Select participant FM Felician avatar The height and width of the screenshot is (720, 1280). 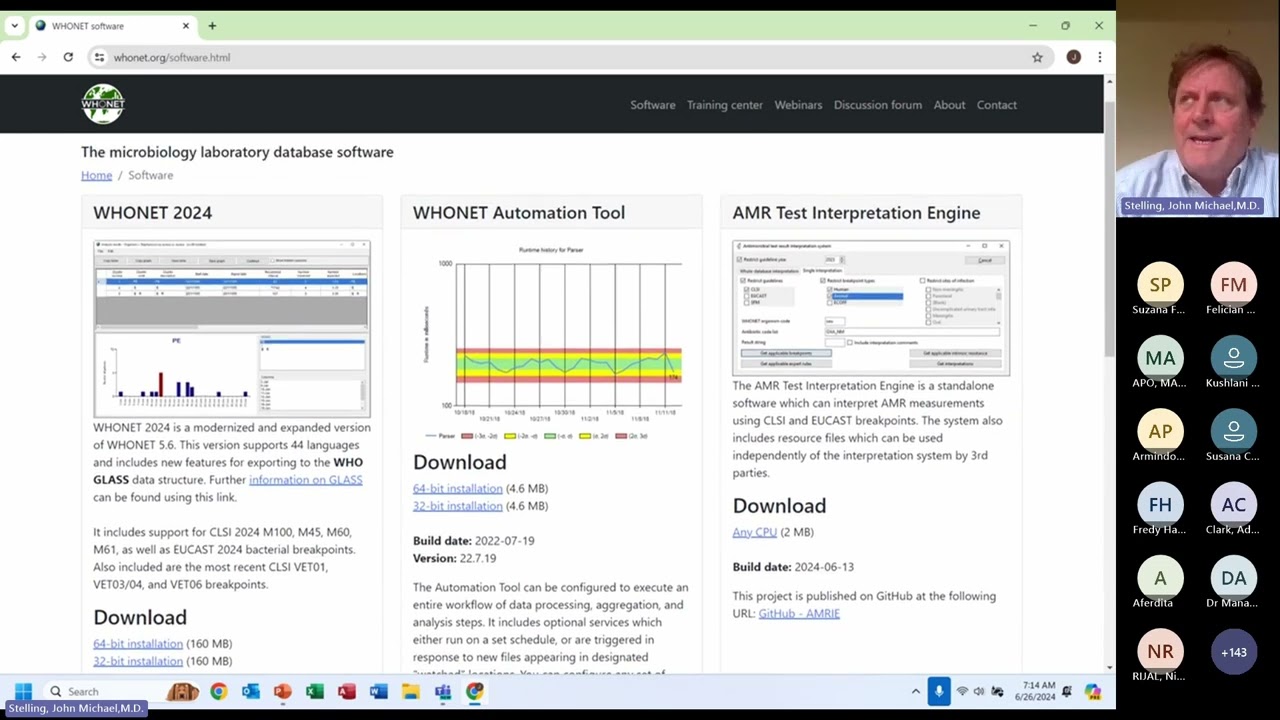[1233, 285]
